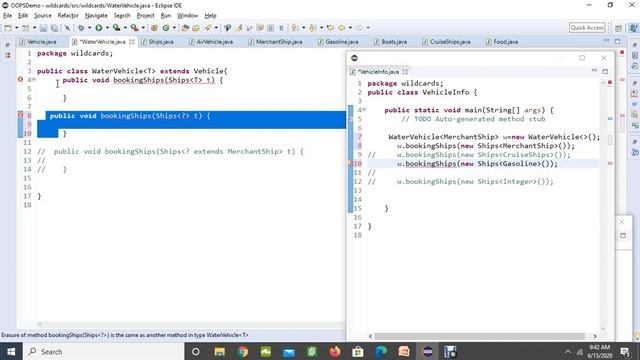Open the Run configurations dropdown arrow
This screenshot has width=640, height=360.
[x=107, y=28]
